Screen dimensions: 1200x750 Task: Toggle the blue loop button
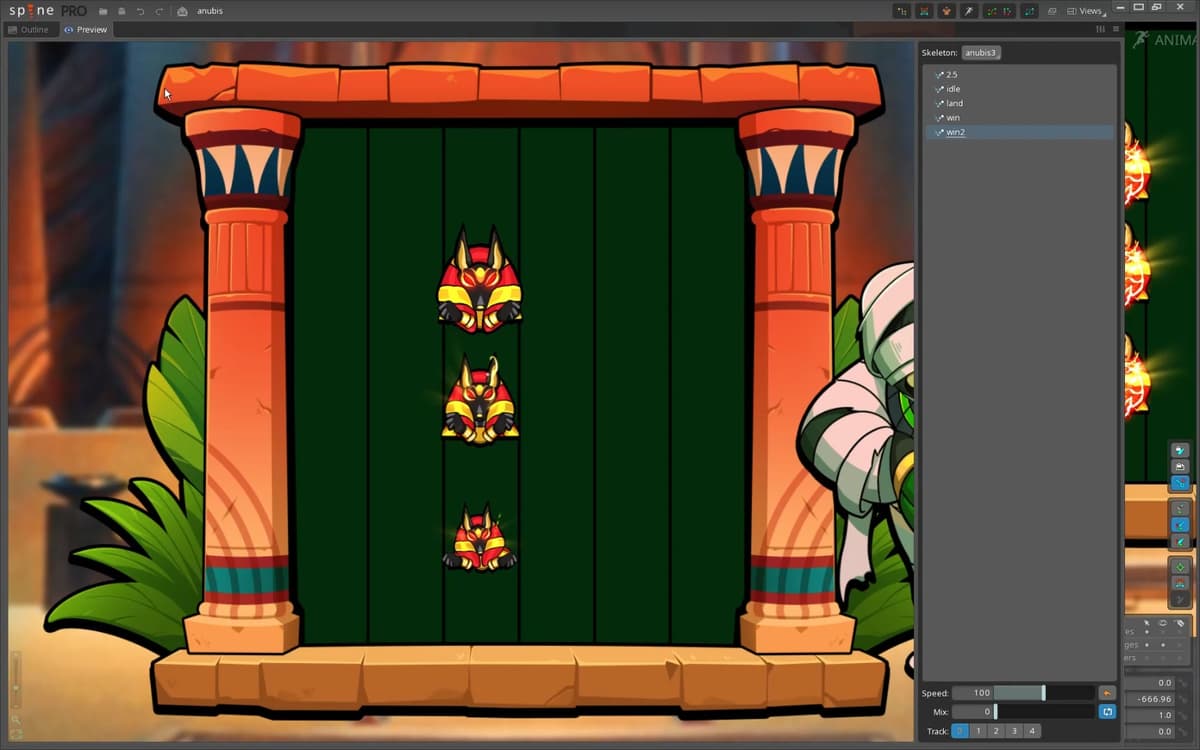1107,712
